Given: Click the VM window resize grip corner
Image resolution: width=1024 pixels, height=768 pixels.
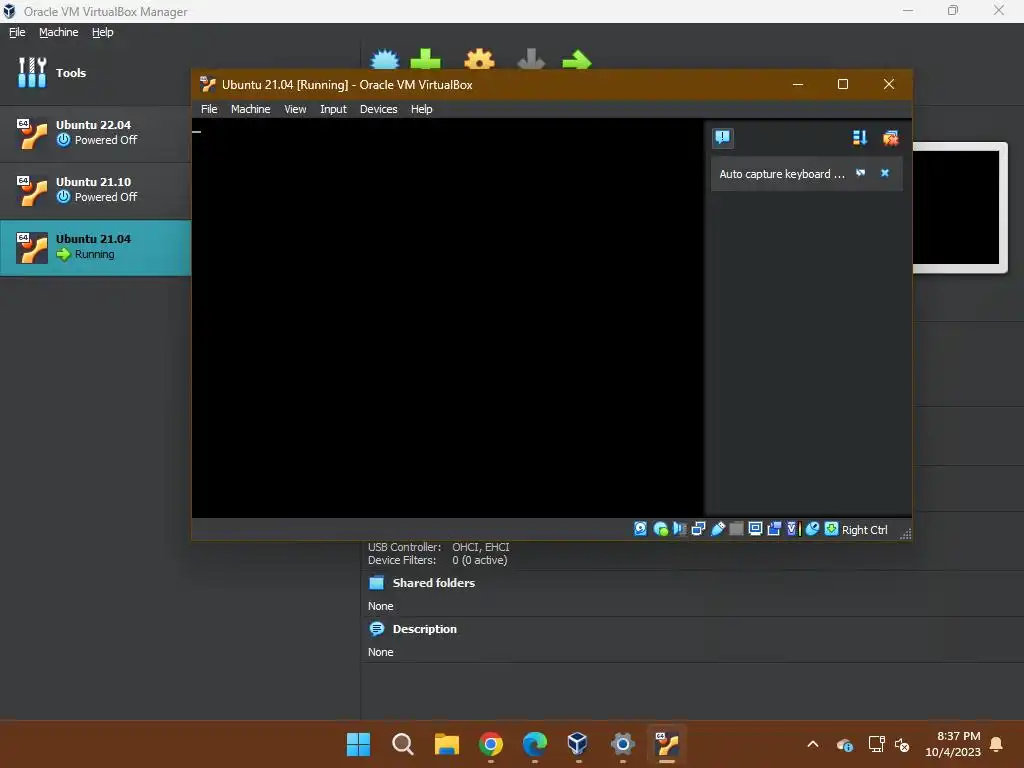Looking at the screenshot, I should click(905, 534).
